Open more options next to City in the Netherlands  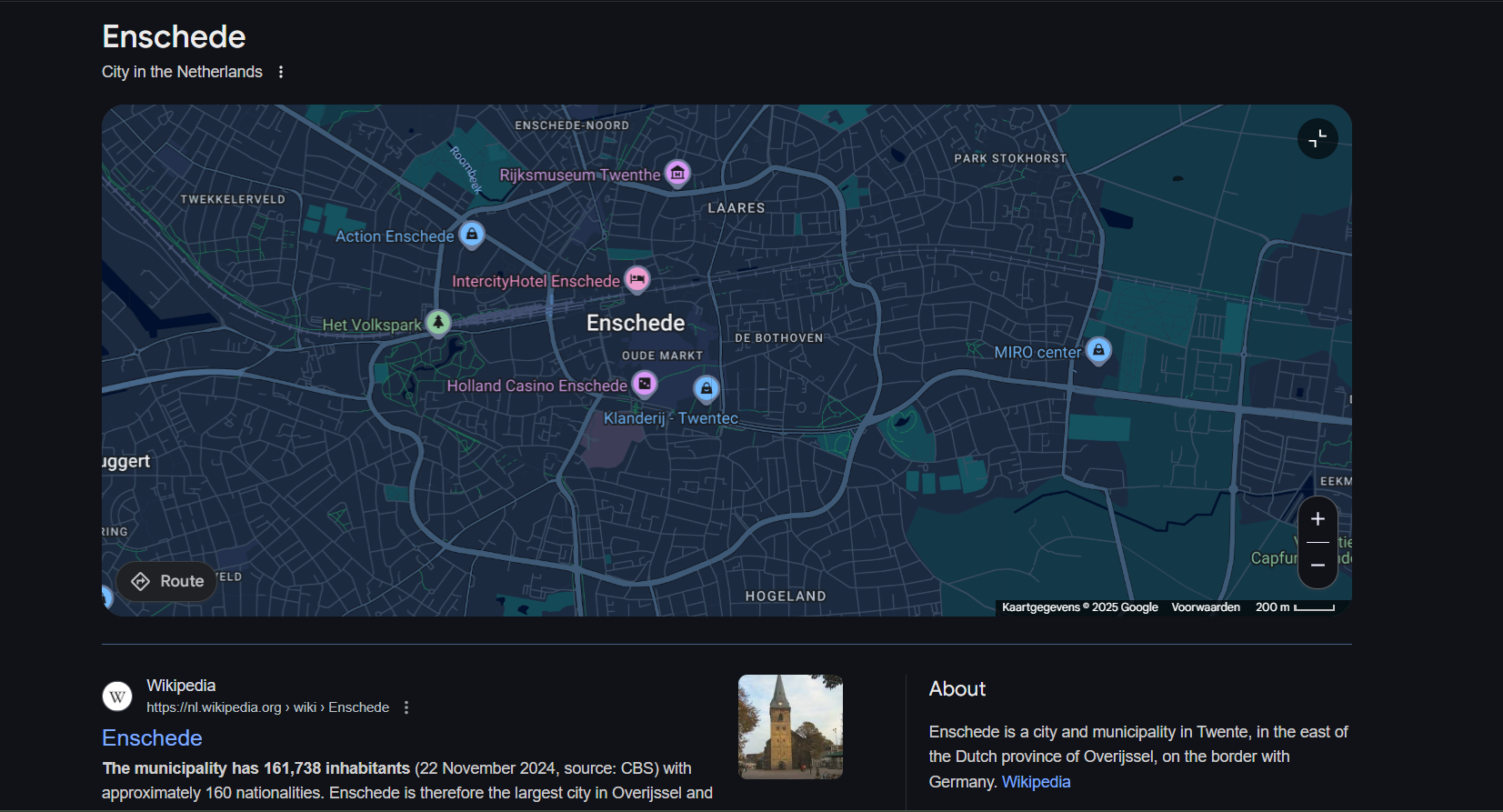click(281, 72)
